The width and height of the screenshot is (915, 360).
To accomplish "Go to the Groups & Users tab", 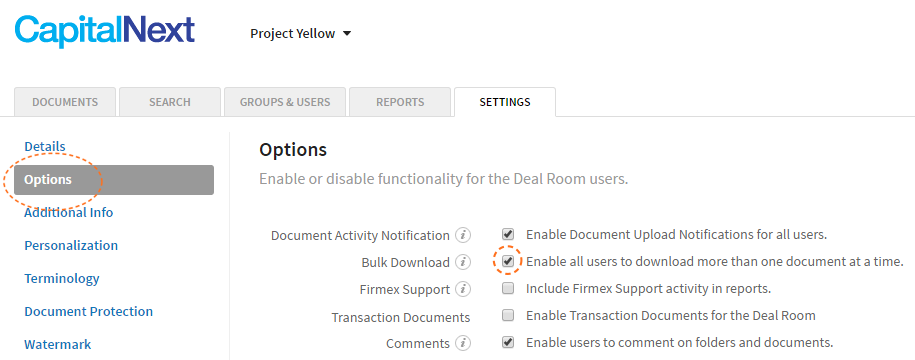I will (x=285, y=102).
